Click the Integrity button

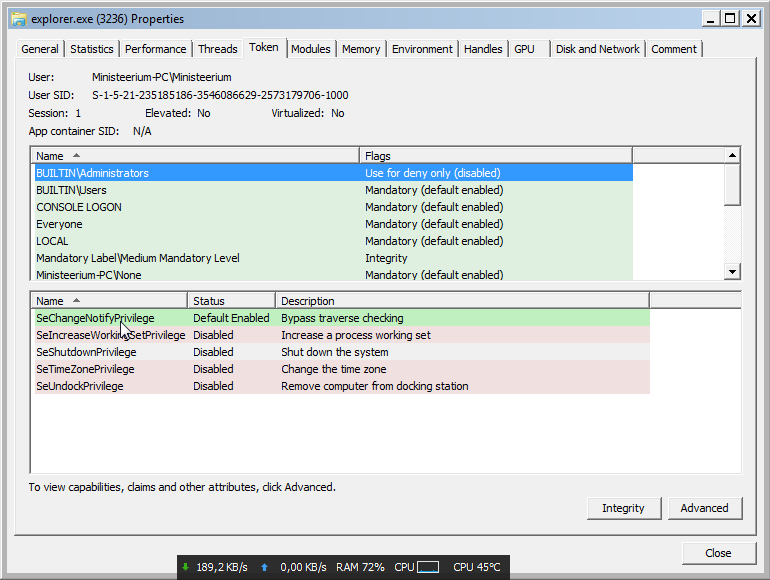pos(623,508)
